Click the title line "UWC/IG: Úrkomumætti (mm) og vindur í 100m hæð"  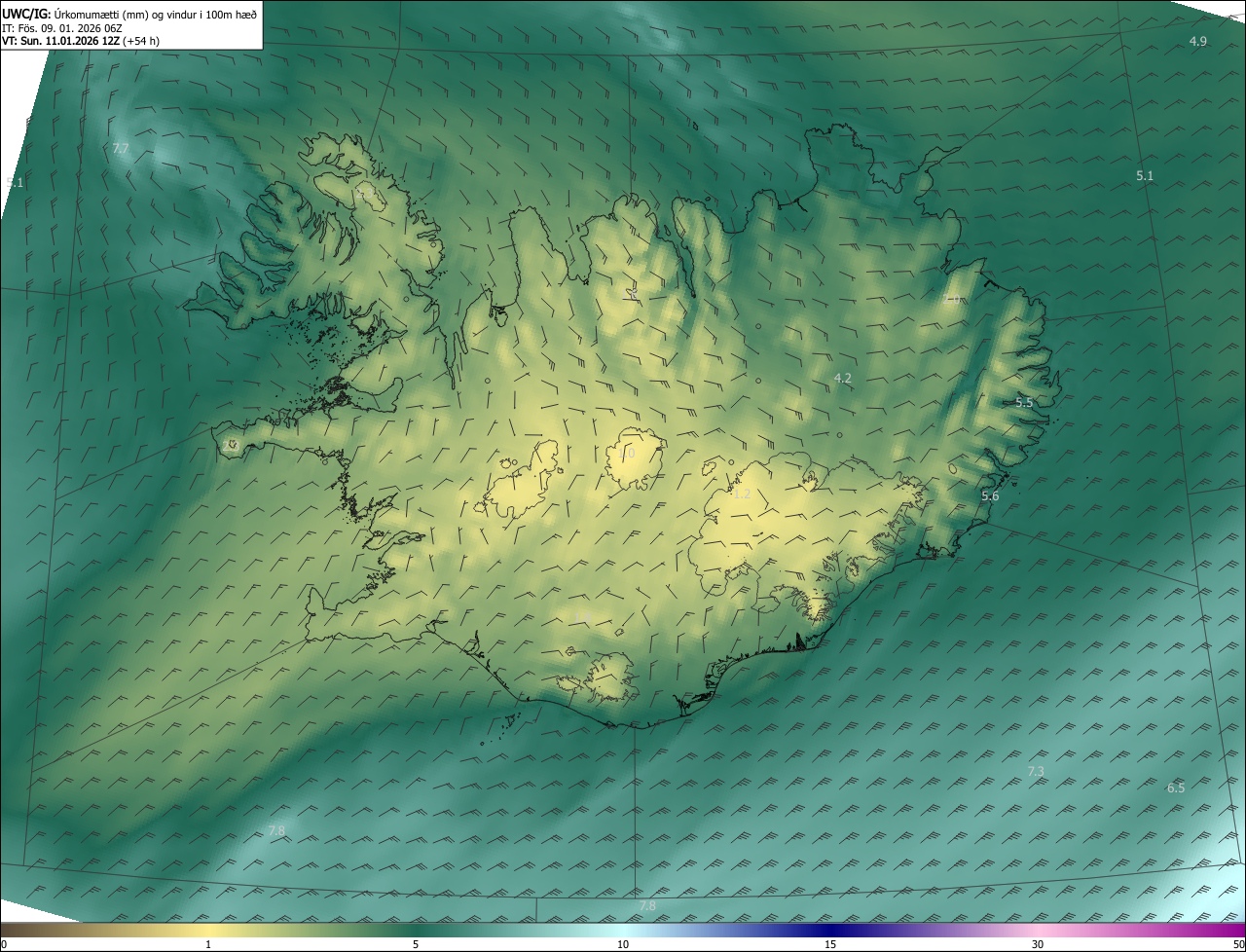[129, 14]
